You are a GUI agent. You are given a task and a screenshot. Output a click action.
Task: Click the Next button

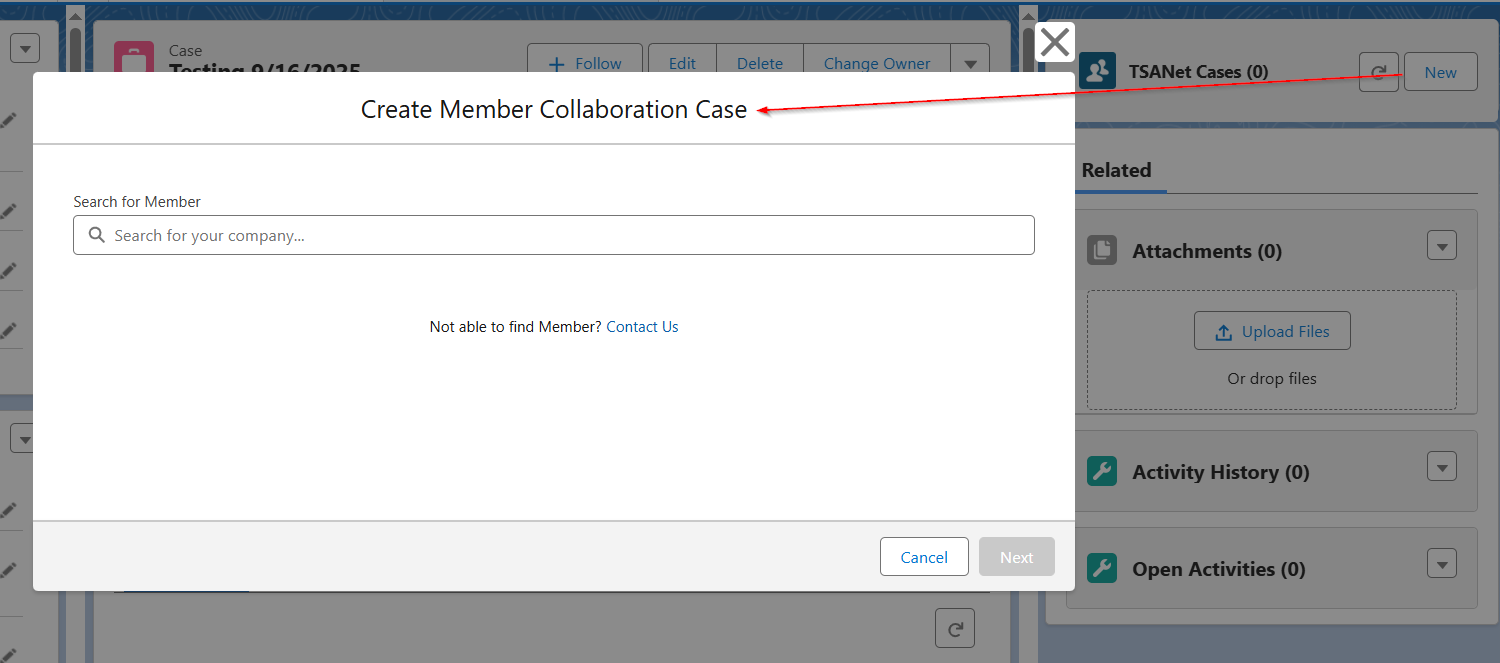point(1016,557)
